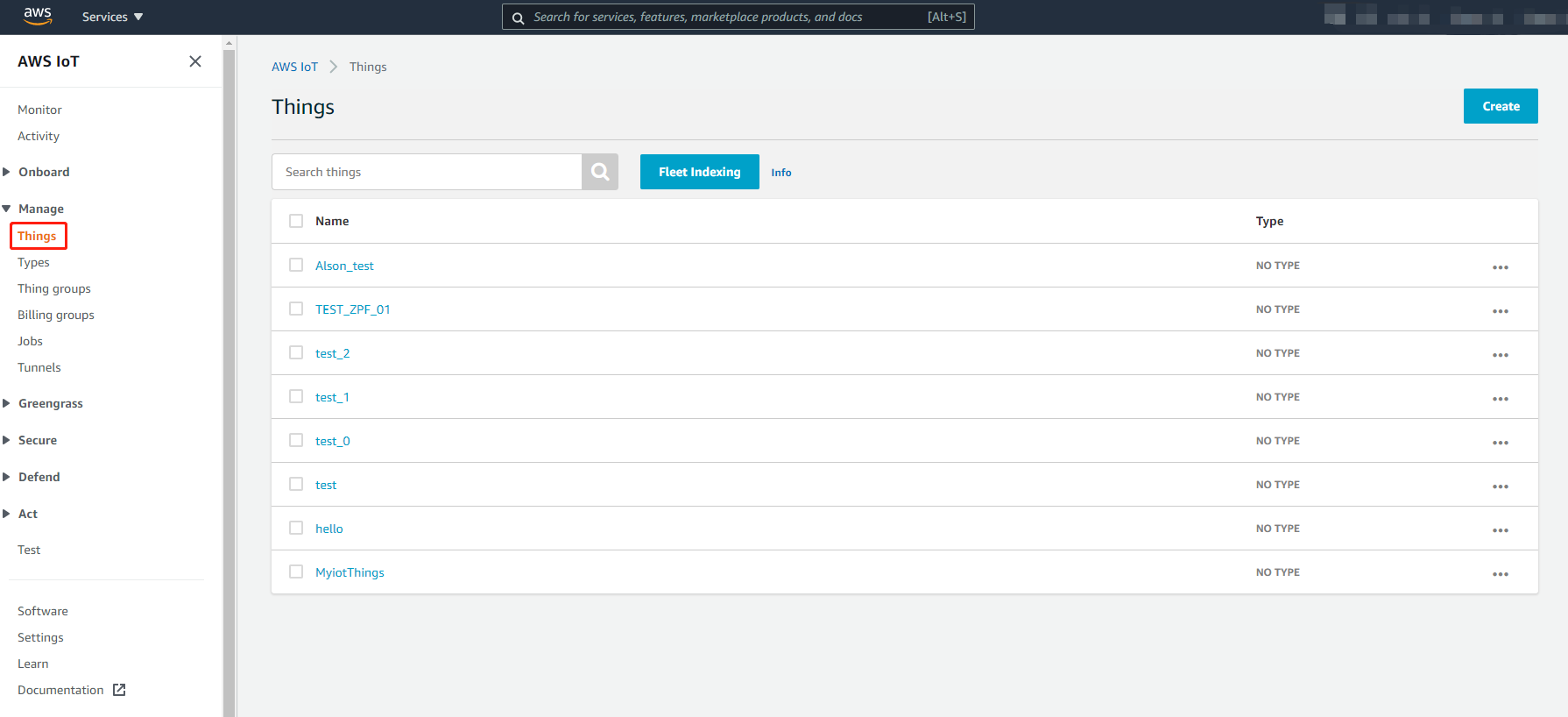Open Activity in the sidebar
This screenshot has width=1568, height=717.
click(x=39, y=136)
